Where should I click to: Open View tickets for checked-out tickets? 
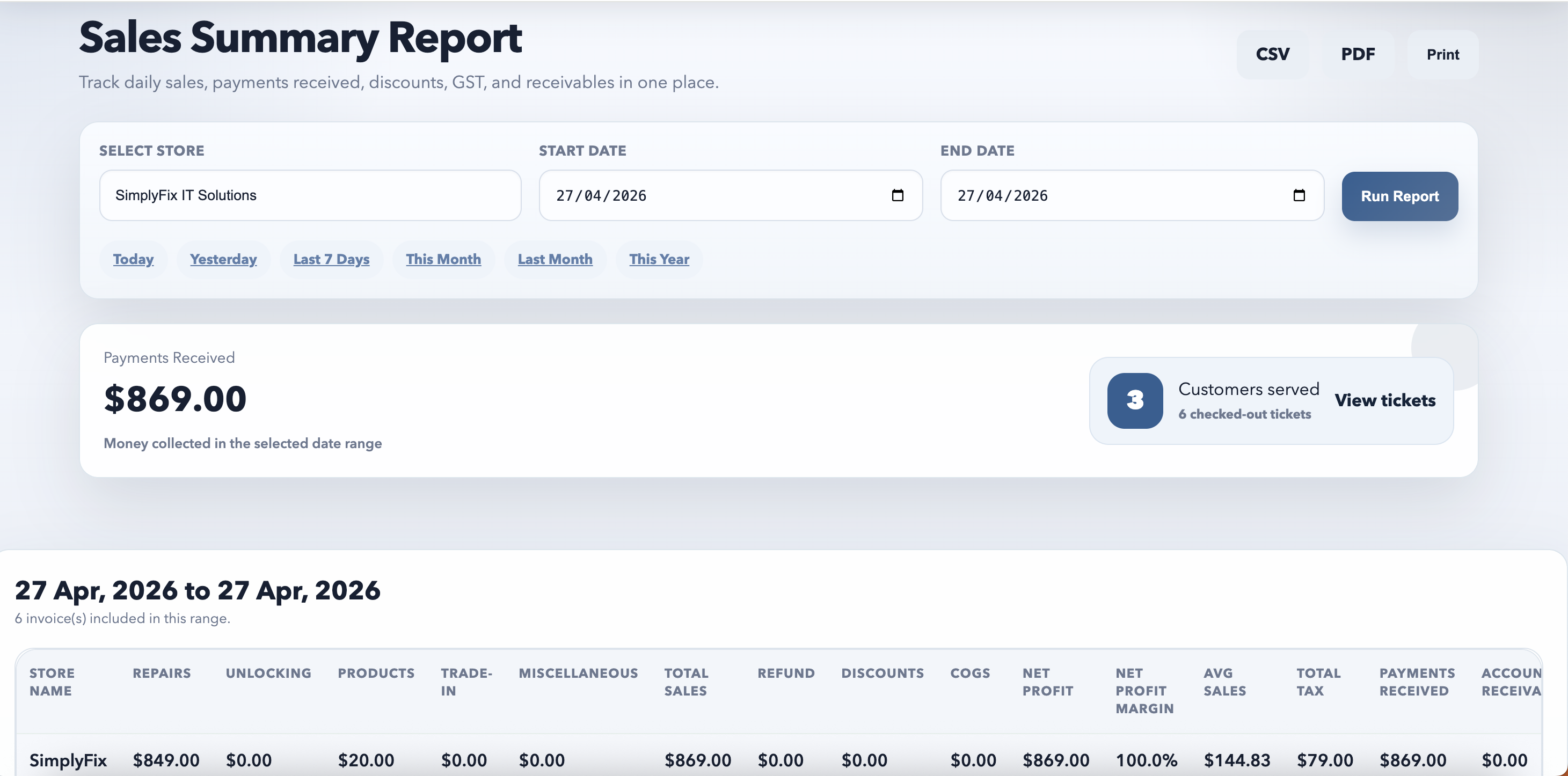click(1385, 400)
